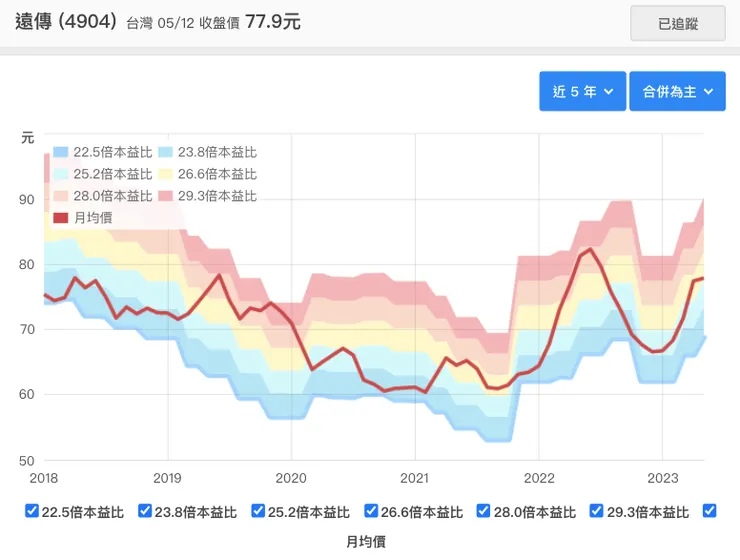Click the 2018 x-axis label
Image resolution: width=740 pixels, height=560 pixels.
(x=43, y=478)
